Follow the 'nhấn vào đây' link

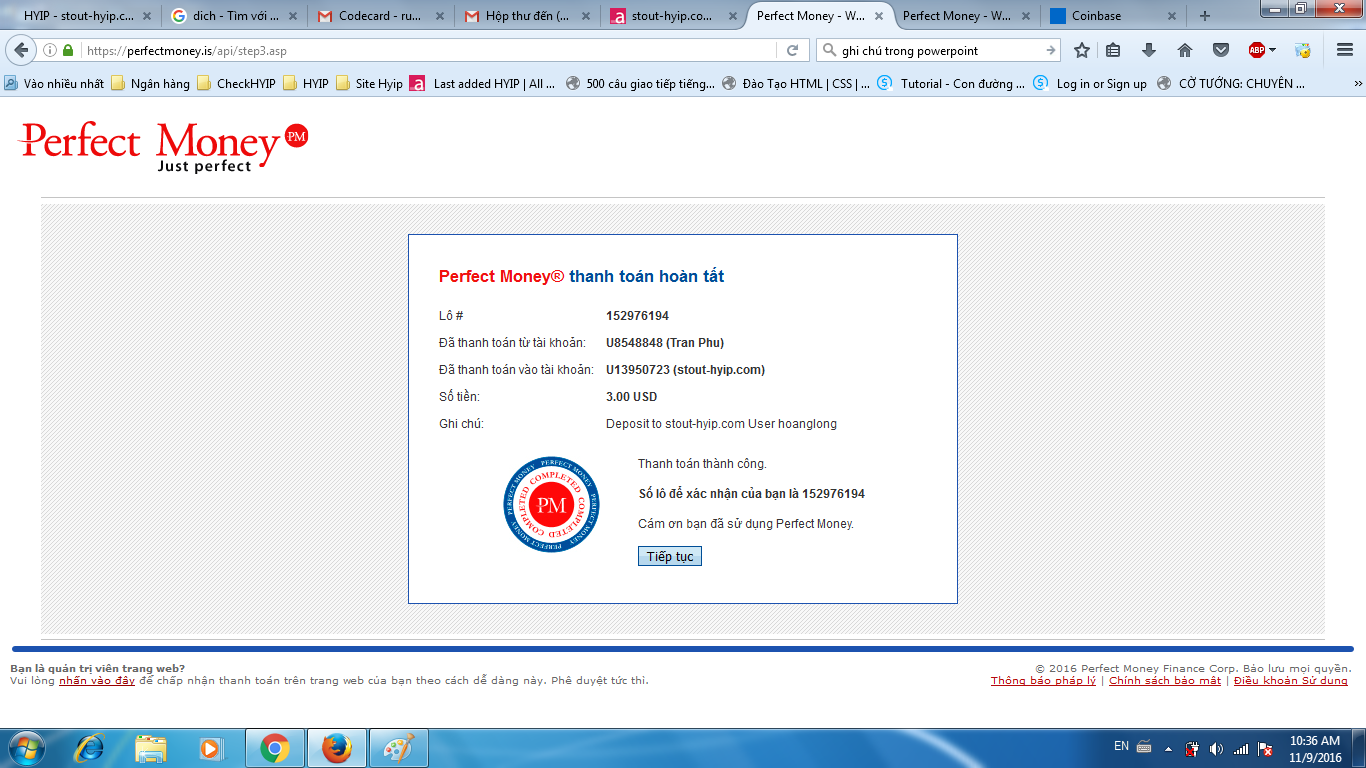[97, 681]
